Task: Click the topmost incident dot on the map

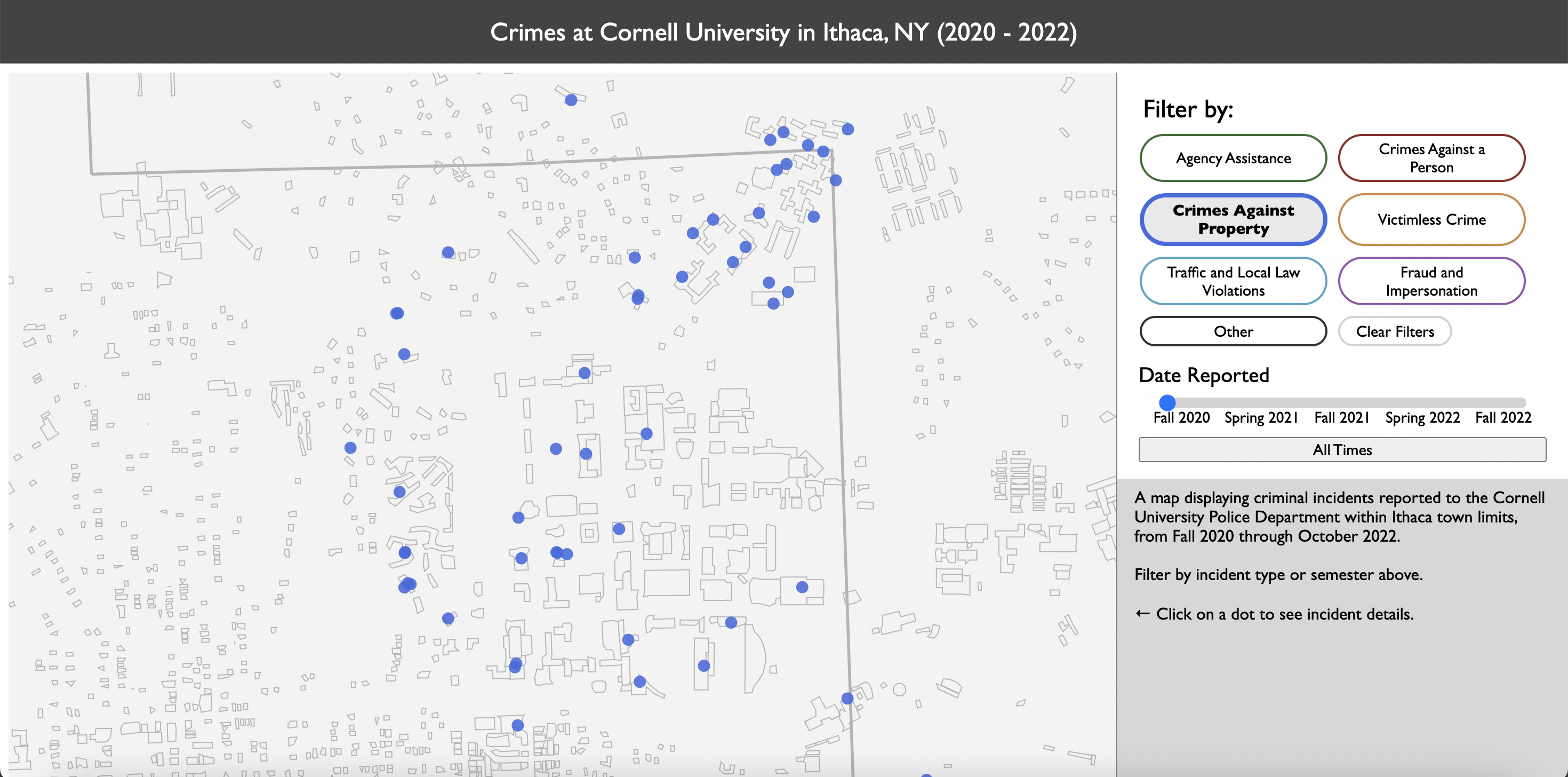Action: pyautogui.click(x=571, y=100)
